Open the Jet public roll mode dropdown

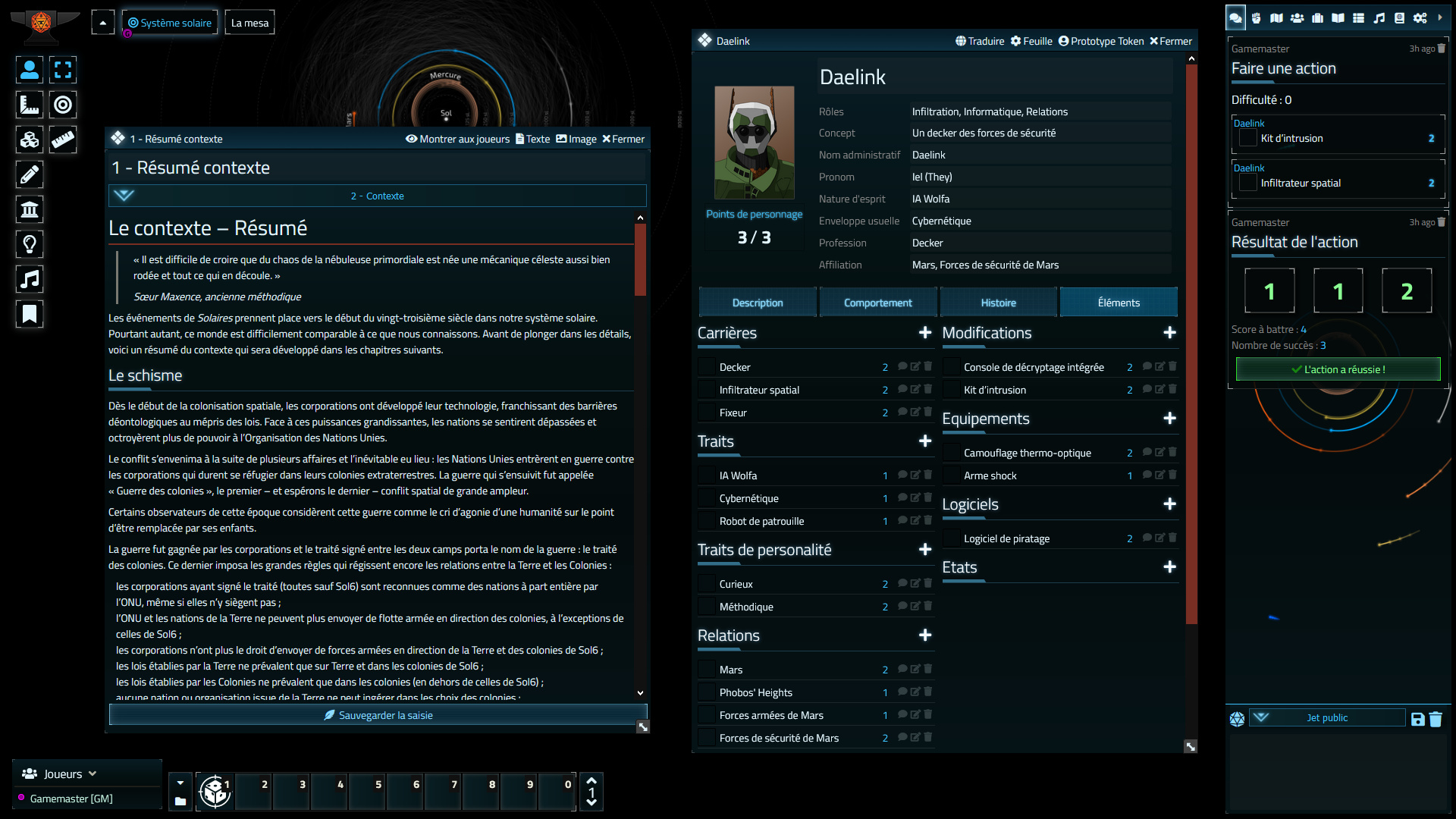pyautogui.click(x=1327, y=717)
